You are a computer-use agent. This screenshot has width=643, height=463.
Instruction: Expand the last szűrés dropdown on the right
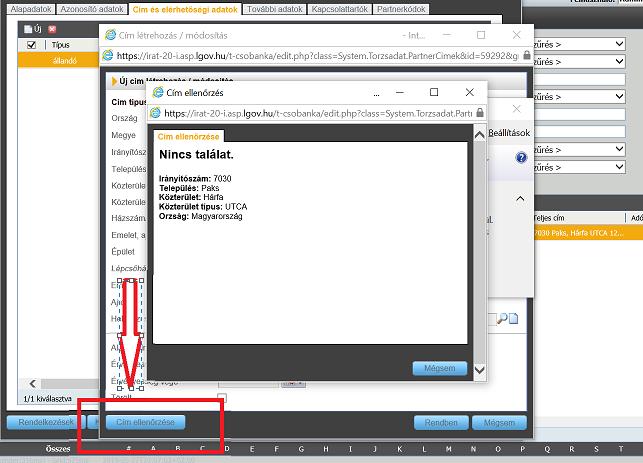[580, 167]
